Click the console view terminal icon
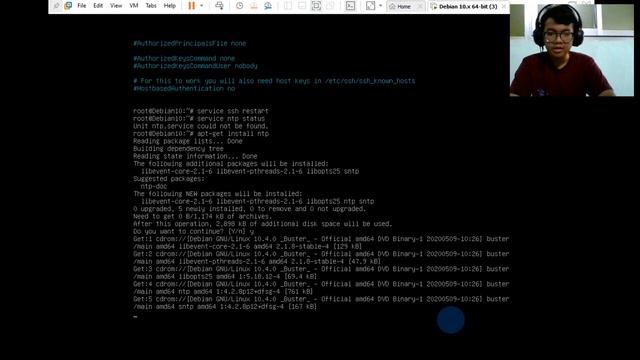Viewport: 640px width, 360px height. click(350, 6)
